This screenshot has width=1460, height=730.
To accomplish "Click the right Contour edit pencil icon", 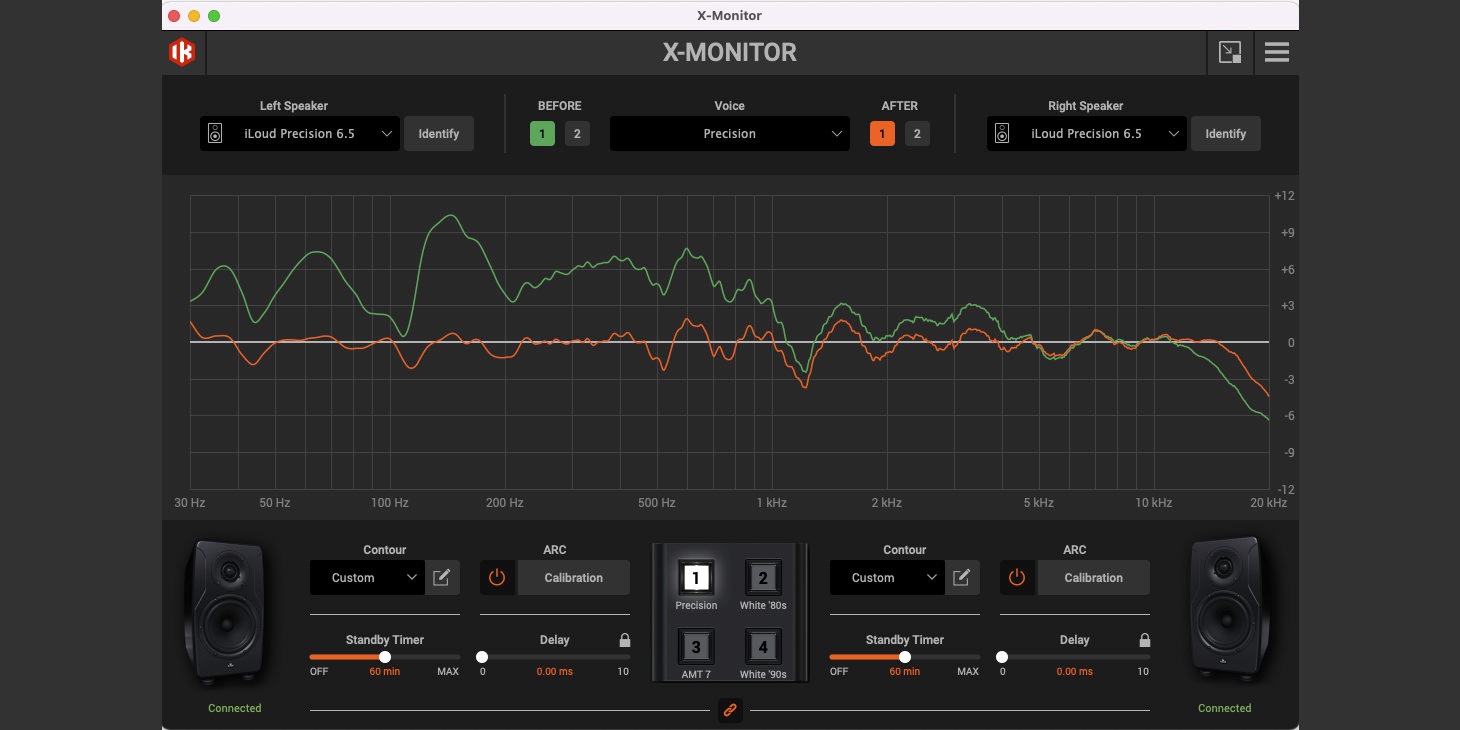I will 962,577.
